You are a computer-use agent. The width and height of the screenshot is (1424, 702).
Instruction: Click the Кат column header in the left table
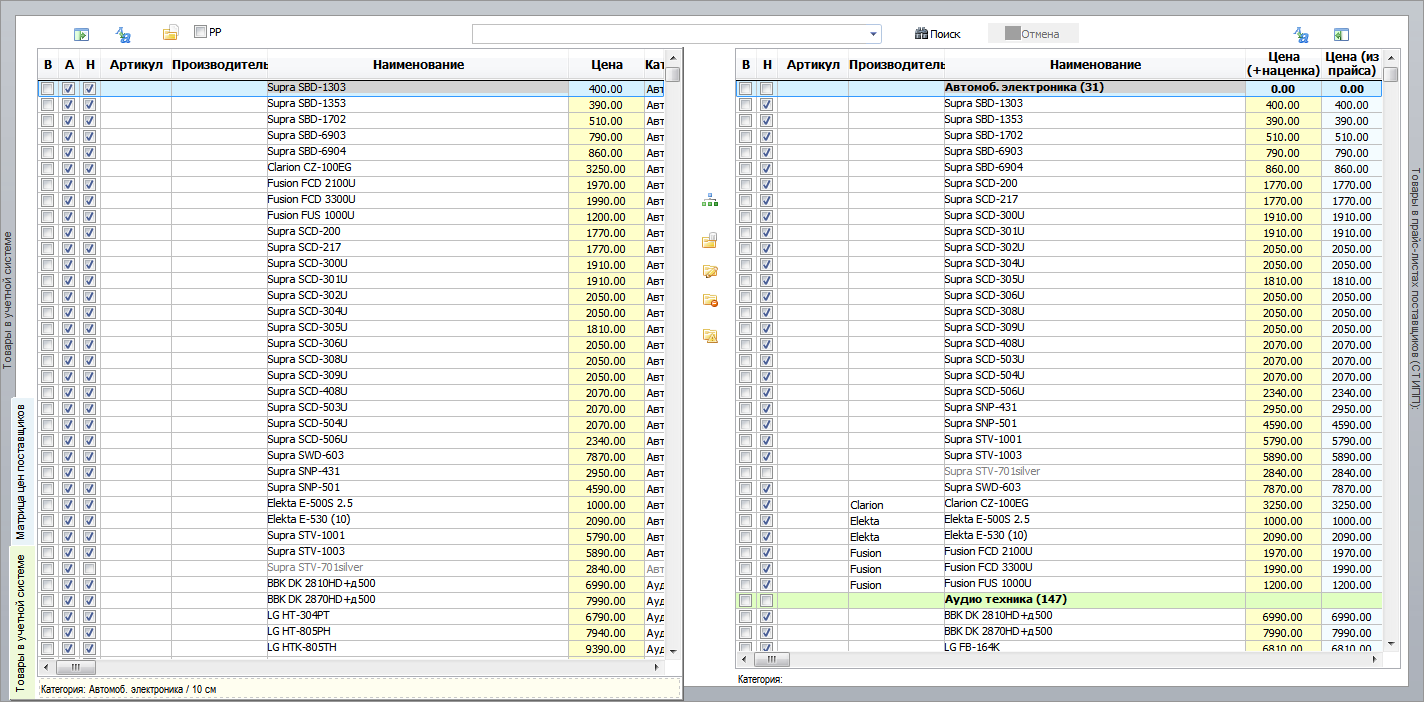tap(655, 65)
